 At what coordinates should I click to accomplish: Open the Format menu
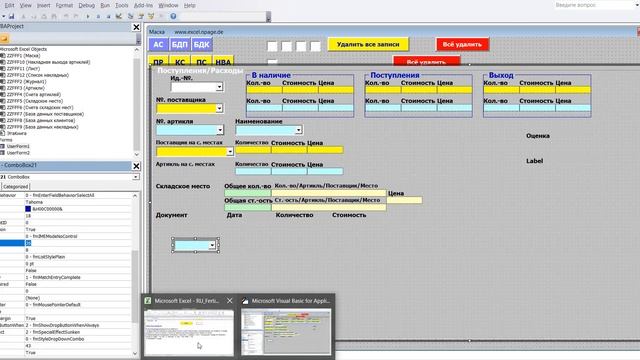click(64, 5)
